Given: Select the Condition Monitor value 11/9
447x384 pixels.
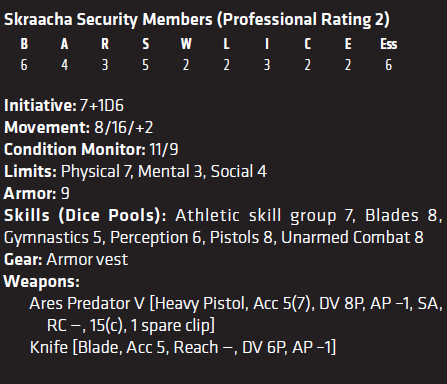Looking at the screenshot, I should [164, 149].
